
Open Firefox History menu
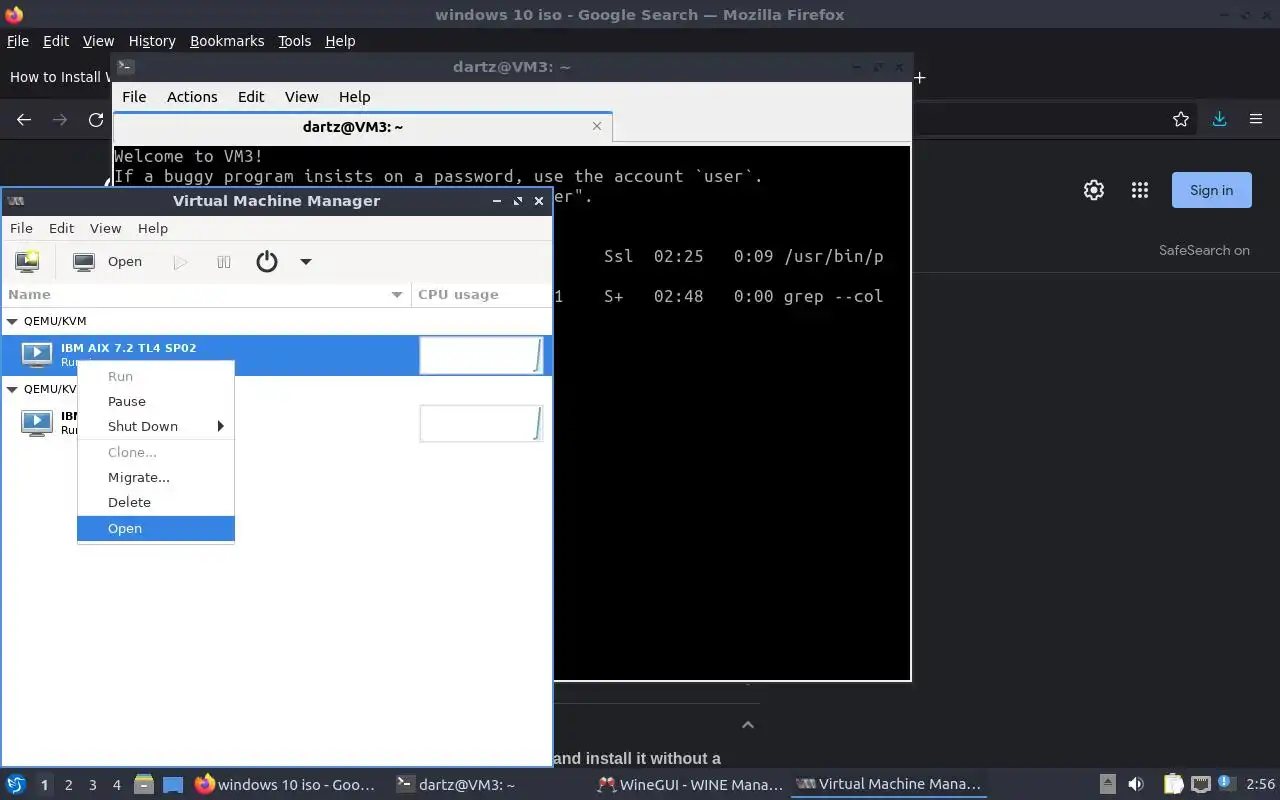(152, 41)
